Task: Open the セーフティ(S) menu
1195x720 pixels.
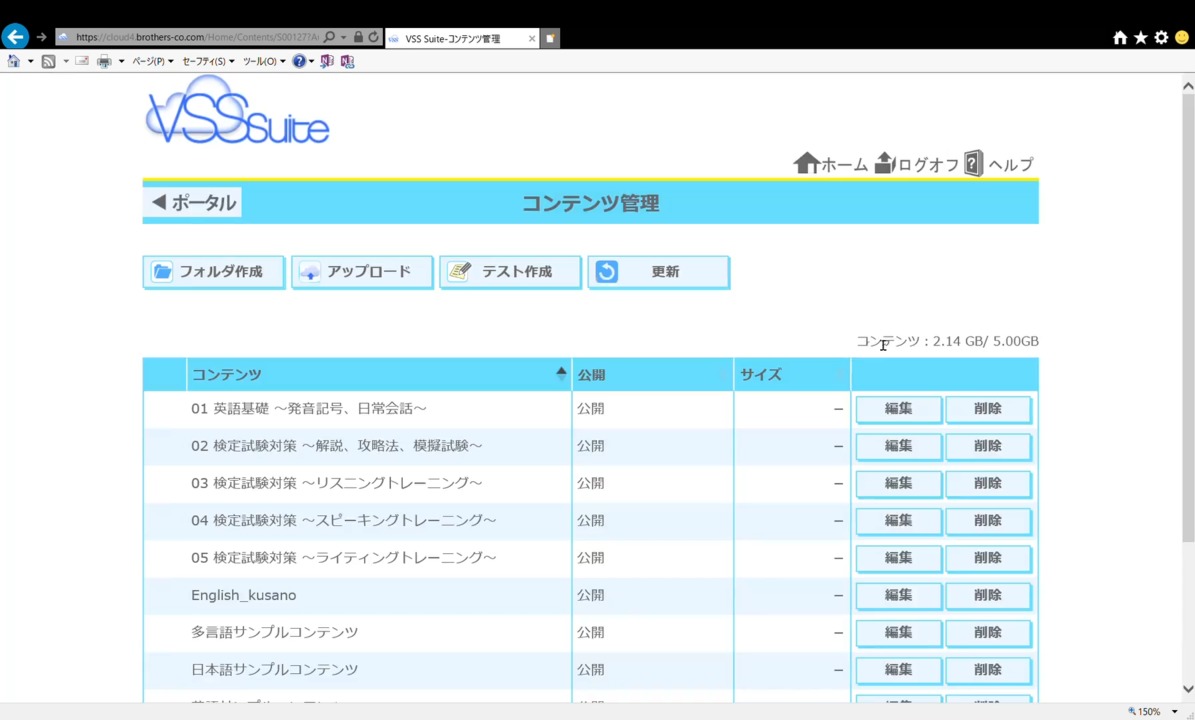Action: (208, 61)
